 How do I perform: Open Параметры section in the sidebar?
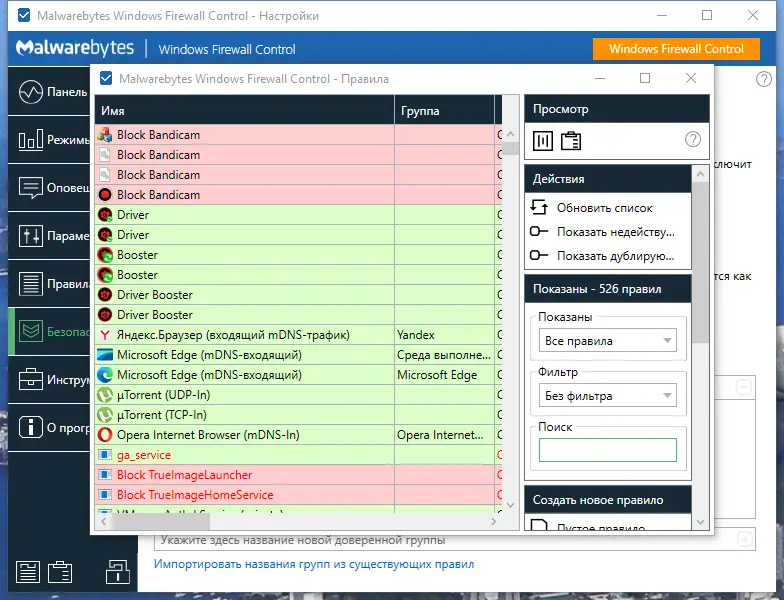tap(49, 236)
